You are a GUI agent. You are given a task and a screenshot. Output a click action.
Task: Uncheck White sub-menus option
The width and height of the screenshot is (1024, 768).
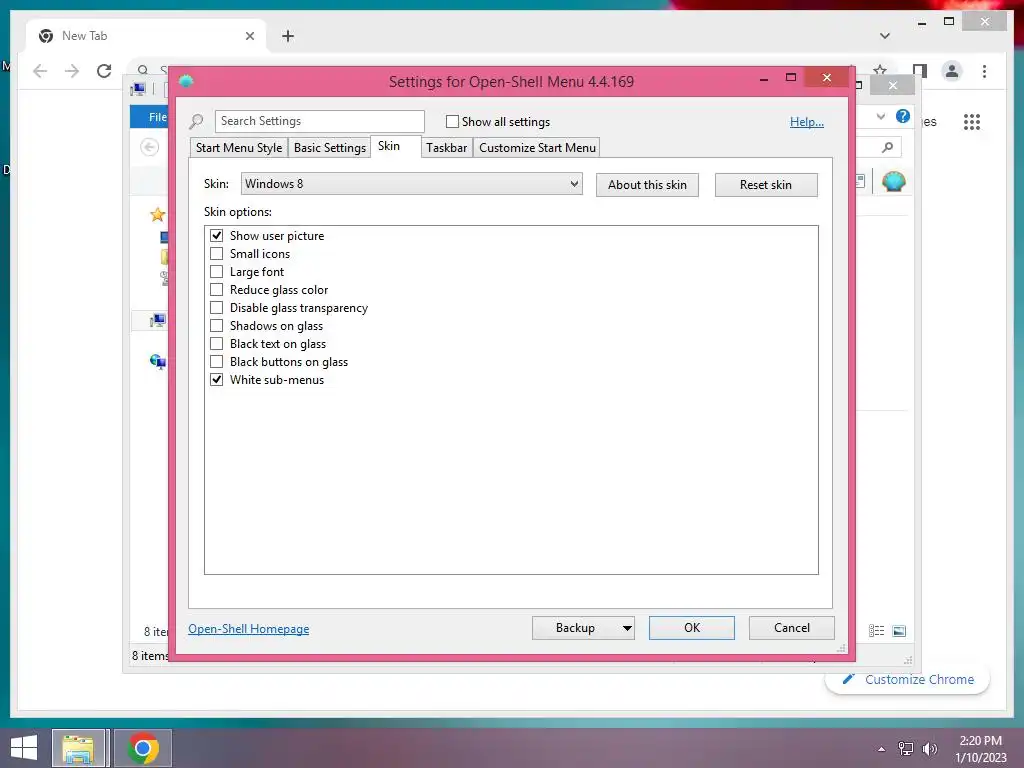216,379
